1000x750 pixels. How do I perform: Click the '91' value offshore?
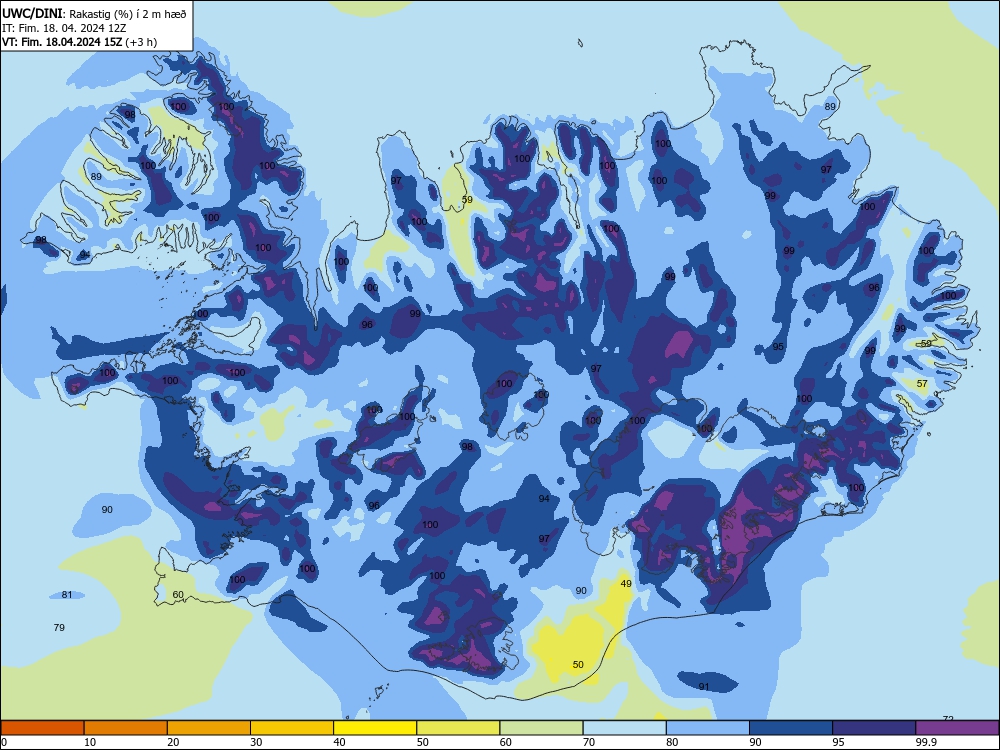click(704, 687)
